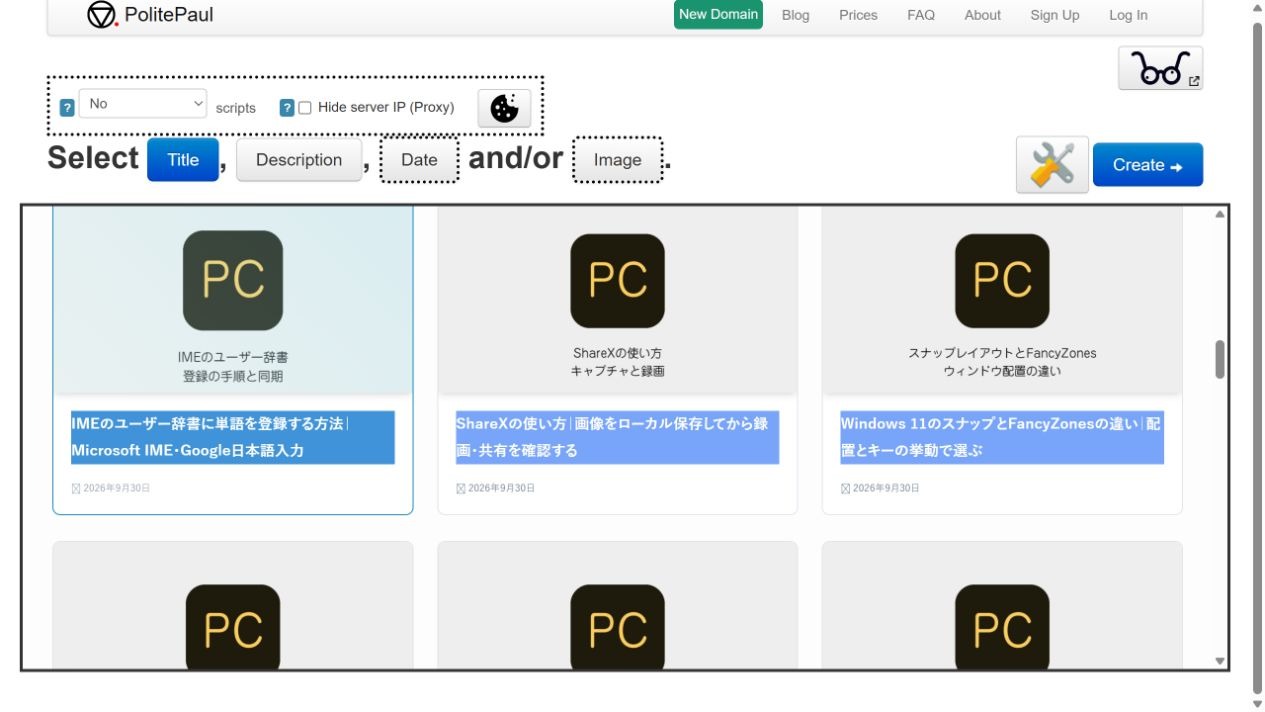Select the Image selector button
This screenshot has width=1265, height=712.
tap(617, 160)
